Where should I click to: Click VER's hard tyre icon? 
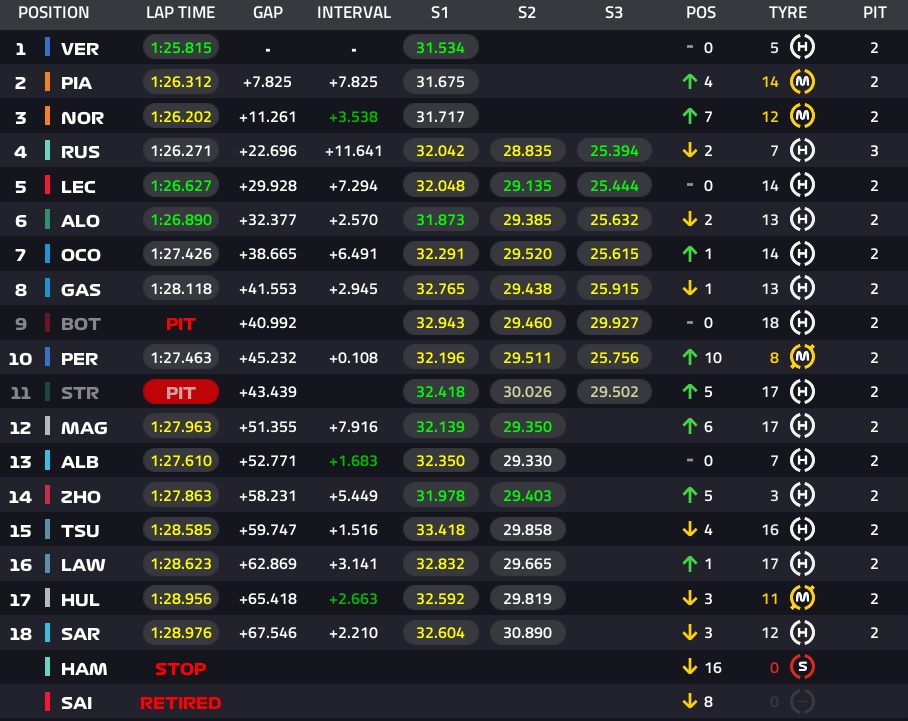click(802, 47)
